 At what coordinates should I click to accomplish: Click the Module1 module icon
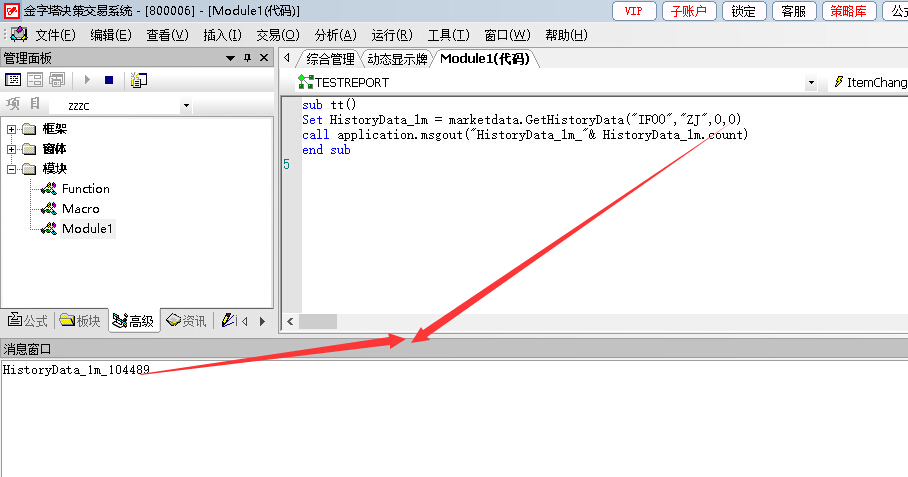49,229
